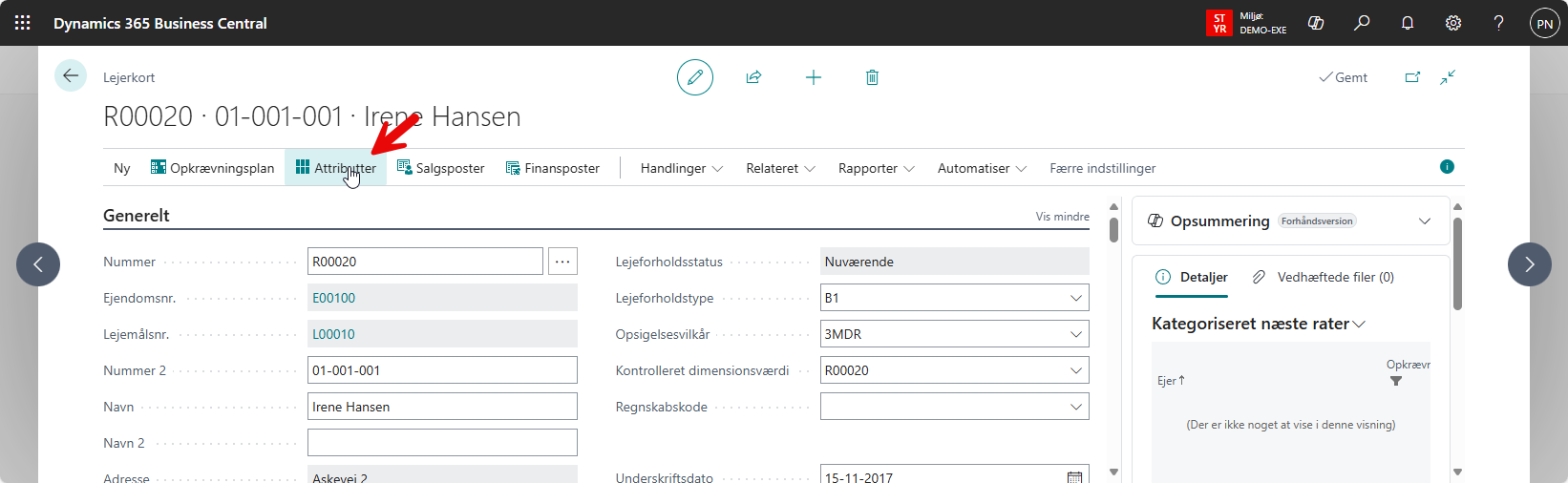Viewport: 1568px width, 483px height.
Task: Click the green info icon
Action: tap(1447, 167)
